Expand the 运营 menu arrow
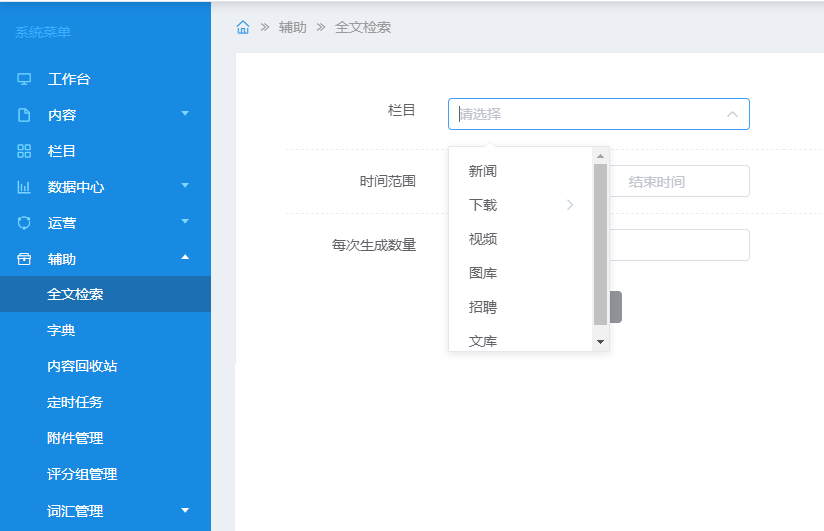Screen dimensions: 824x531 (x=185, y=221)
